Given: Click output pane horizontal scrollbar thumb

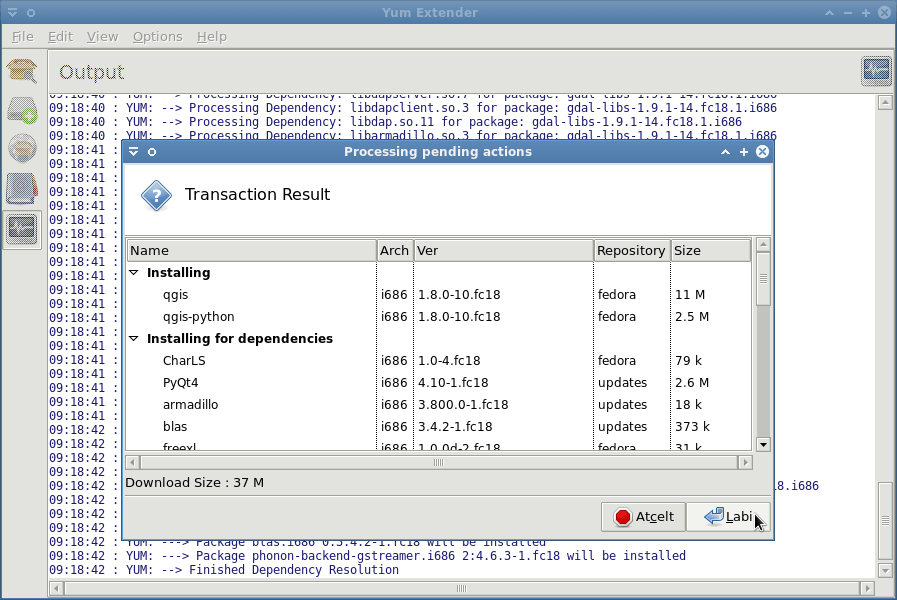Looking at the screenshot, I should point(462,588).
